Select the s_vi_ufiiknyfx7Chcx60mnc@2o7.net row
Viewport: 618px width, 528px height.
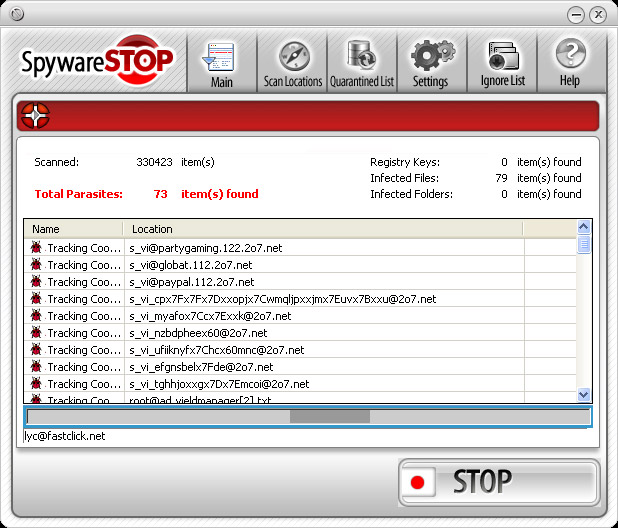tap(300, 350)
